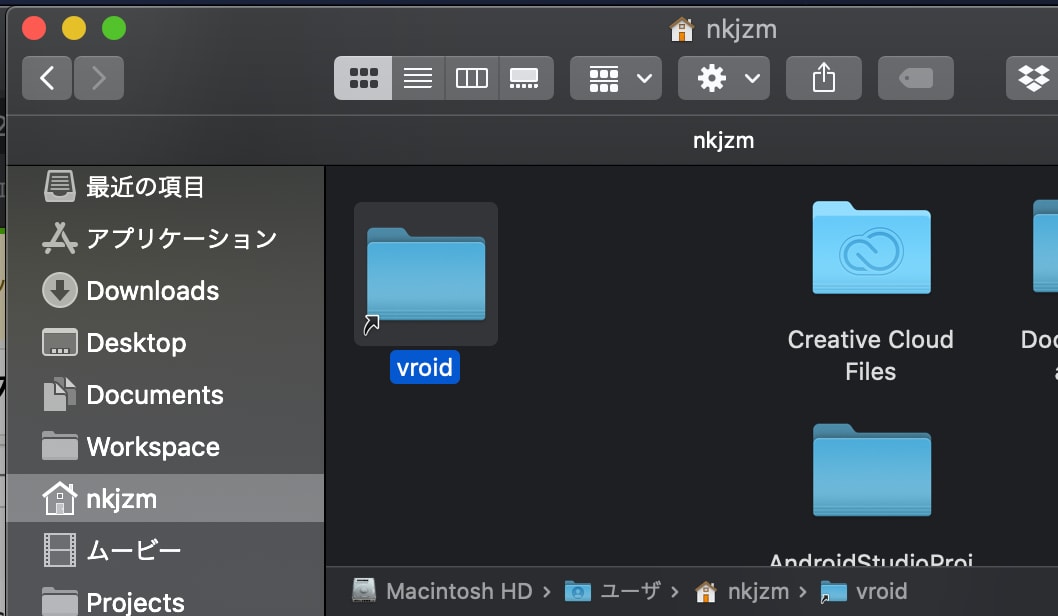The width and height of the screenshot is (1058, 616).
Task: Switch to column view in the toolbar
Action: pos(471,77)
